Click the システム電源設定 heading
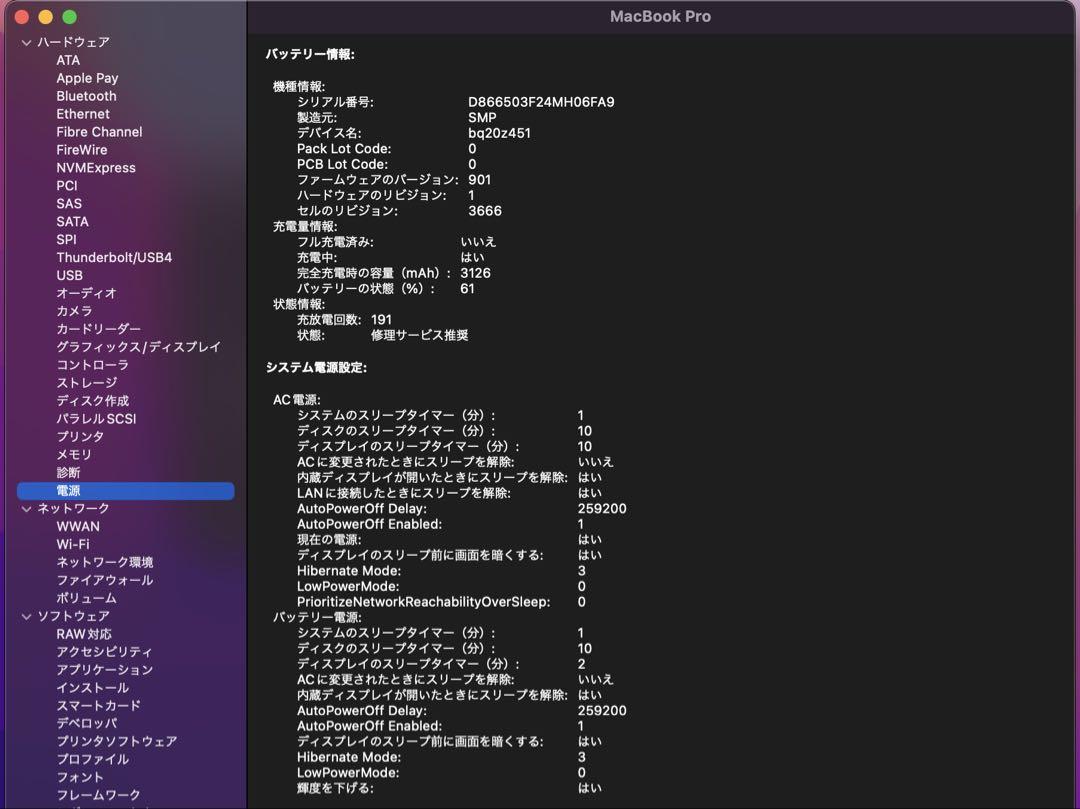Viewport: 1080px width, 809px height. 316,368
